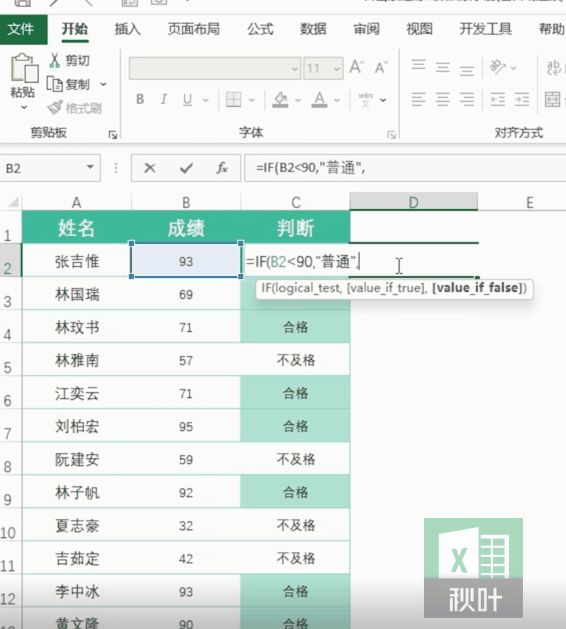The width and height of the screenshot is (566, 629).
Task: Click the Name Box showing B2
Action: [x=43, y=168]
